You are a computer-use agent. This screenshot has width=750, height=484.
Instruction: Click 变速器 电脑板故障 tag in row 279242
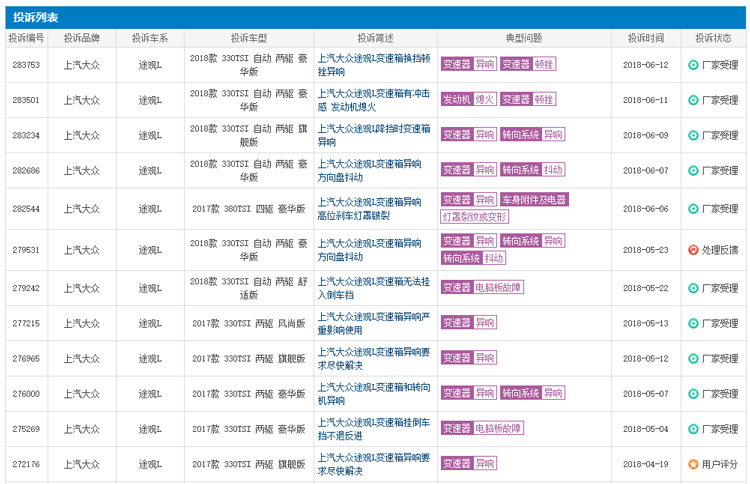[482, 287]
